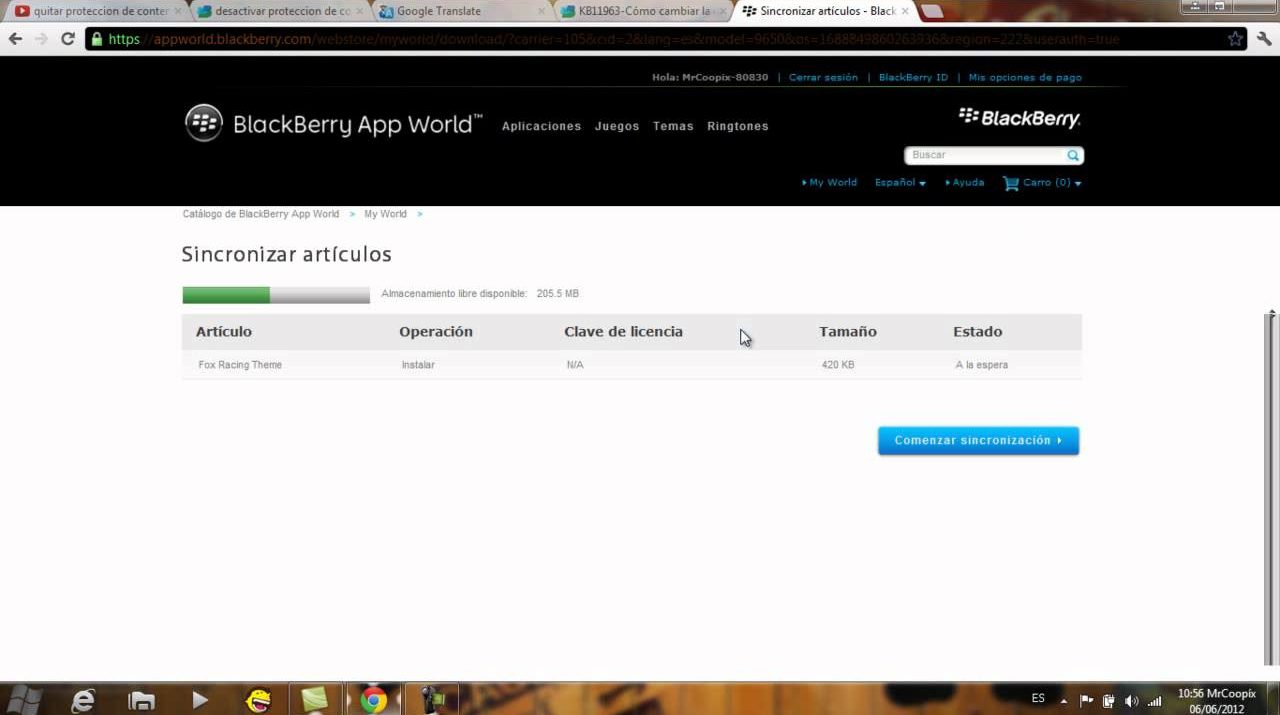1280x715 pixels.
Task: Bookmark this page with the star icon
Action: (1235, 39)
